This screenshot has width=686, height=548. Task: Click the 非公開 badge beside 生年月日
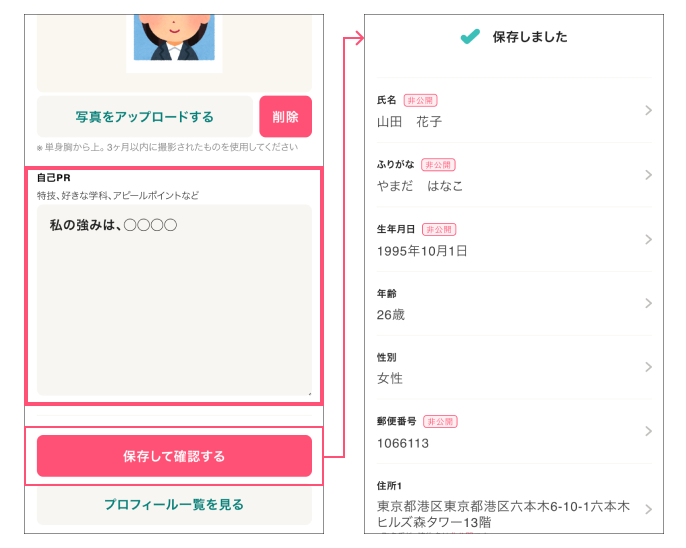438,229
